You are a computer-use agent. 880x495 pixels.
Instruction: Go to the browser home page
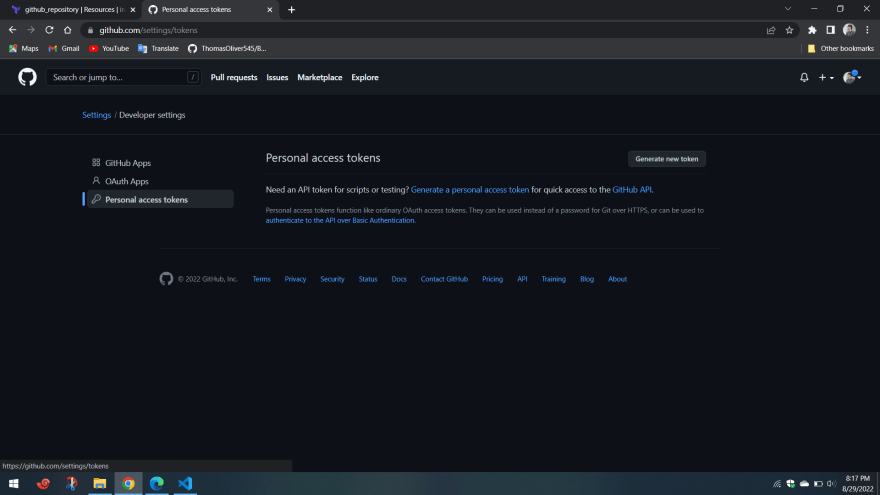coord(67,30)
